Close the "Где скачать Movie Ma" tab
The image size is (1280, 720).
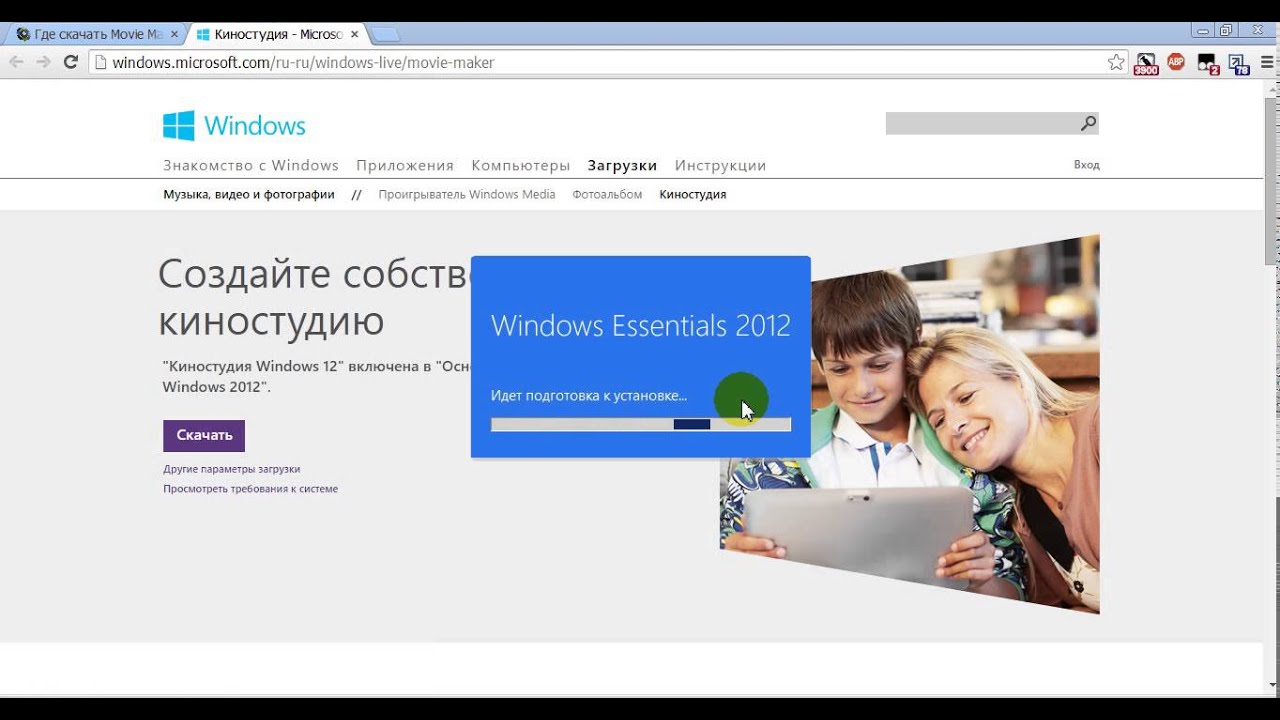click(174, 34)
